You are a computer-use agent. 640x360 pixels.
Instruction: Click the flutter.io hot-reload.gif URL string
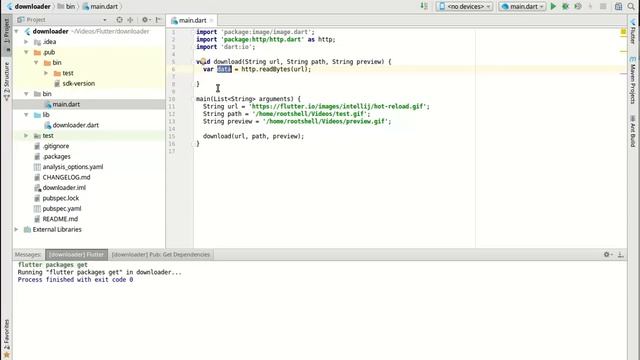pyautogui.click(x=338, y=107)
